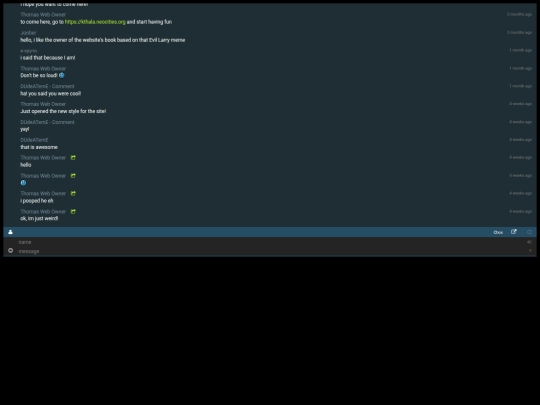Select username Joober
The image size is (540, 405).
(x=28, y=33)
